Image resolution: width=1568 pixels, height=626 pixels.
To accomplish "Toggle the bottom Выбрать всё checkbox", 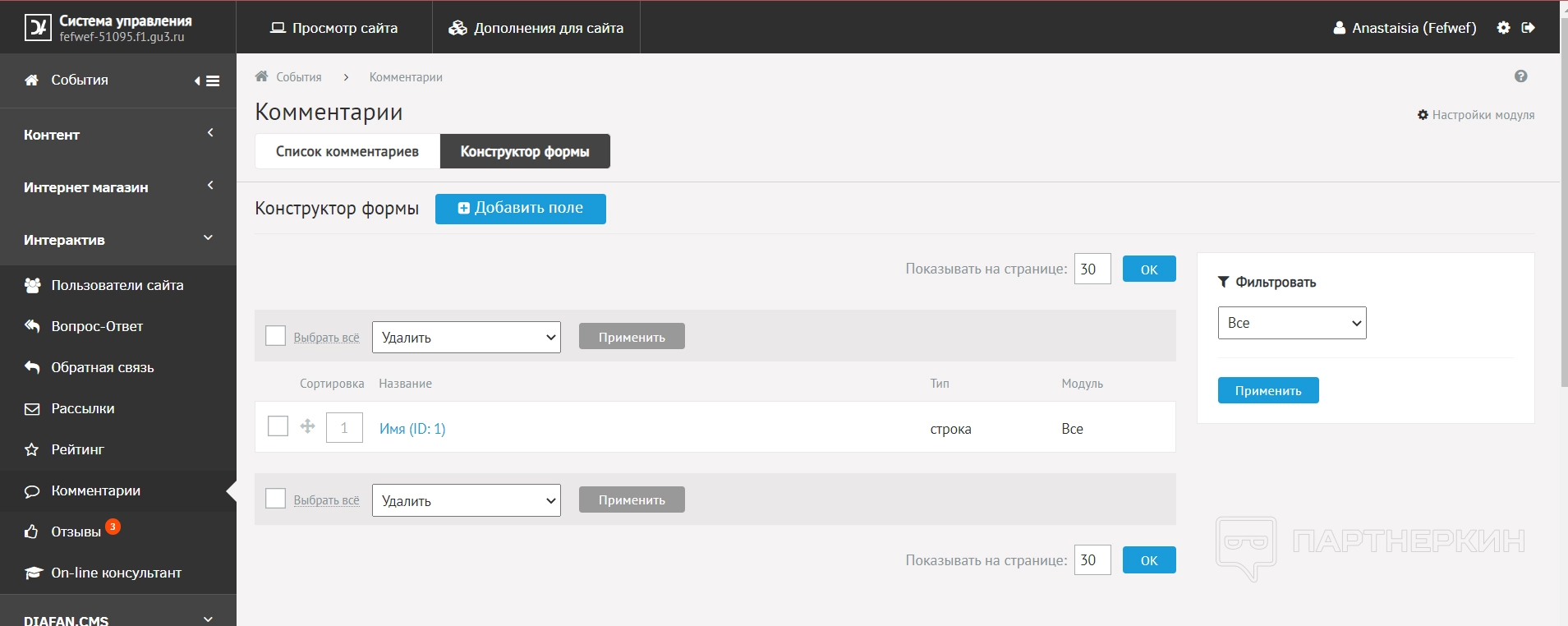I will point(276,499).
